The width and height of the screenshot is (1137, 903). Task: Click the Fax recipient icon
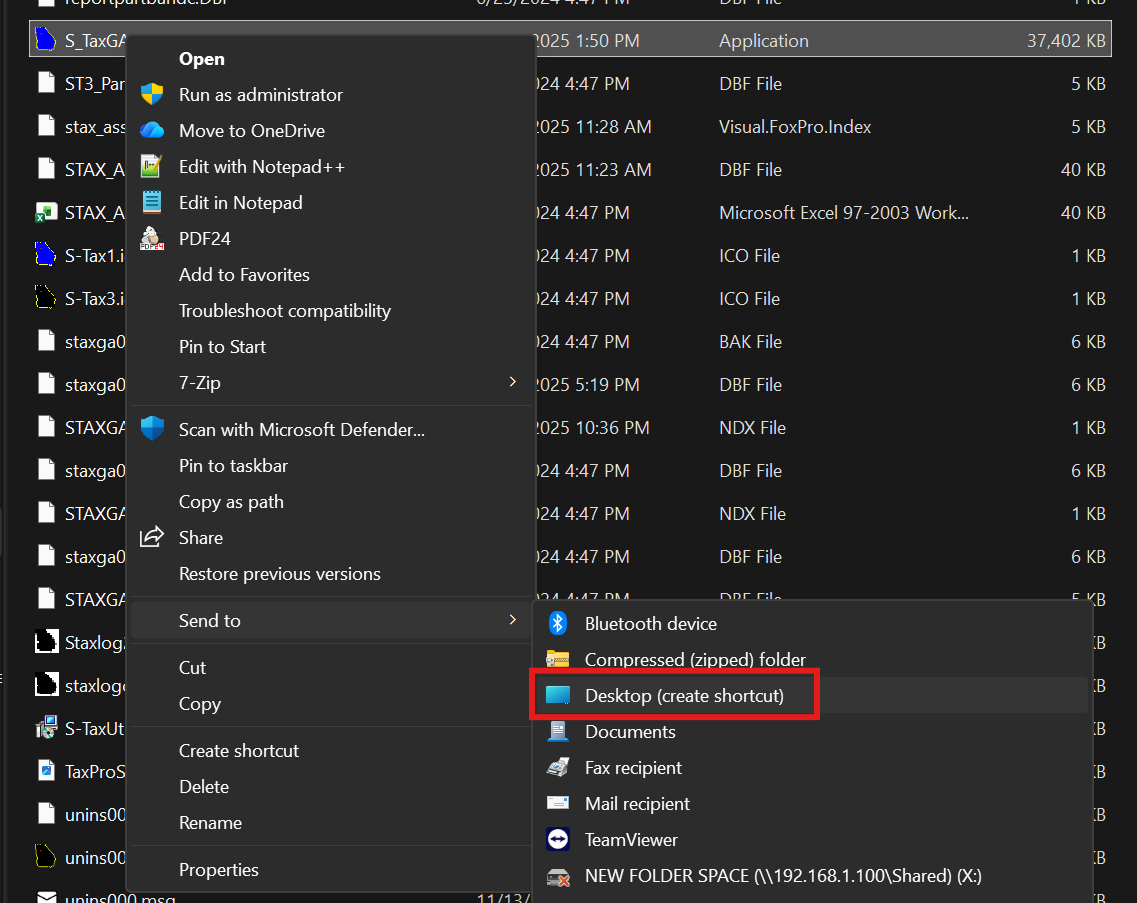[x=558, y=768]
